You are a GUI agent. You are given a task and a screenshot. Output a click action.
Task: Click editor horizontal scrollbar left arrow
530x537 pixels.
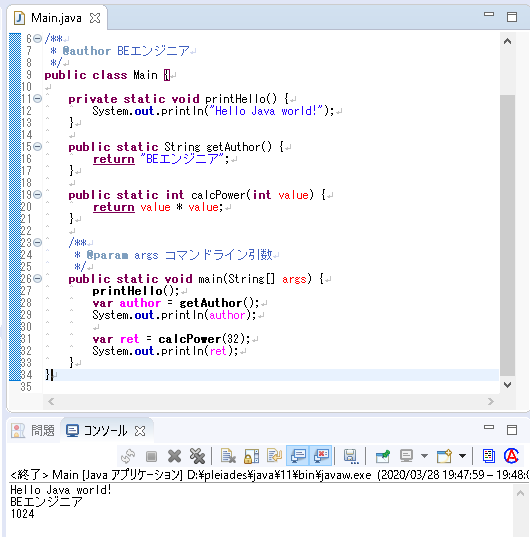click(x=51, y=401)
